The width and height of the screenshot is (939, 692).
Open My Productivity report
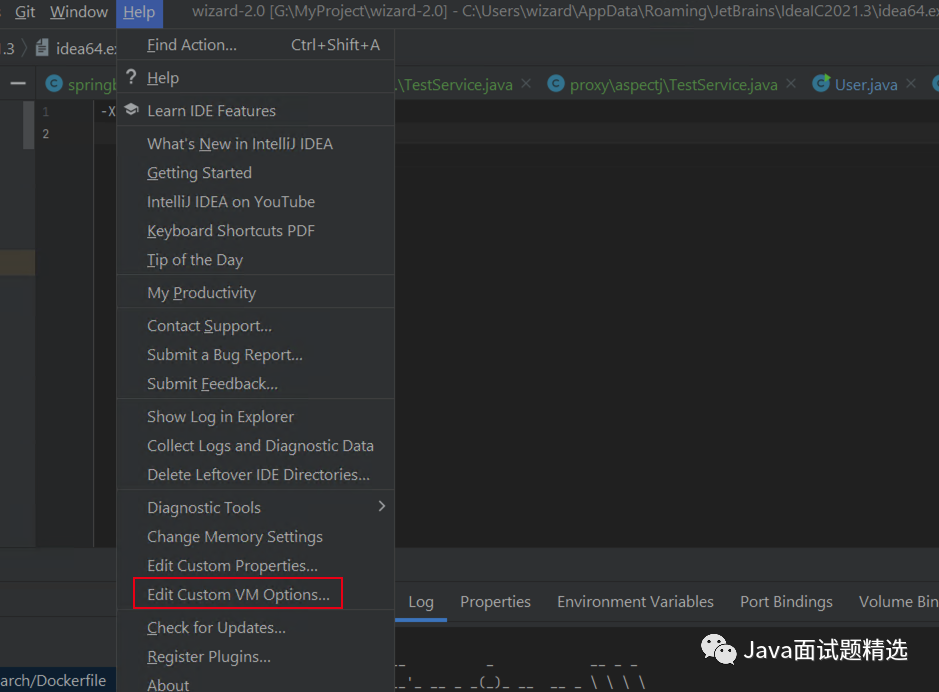coord(256,293)
